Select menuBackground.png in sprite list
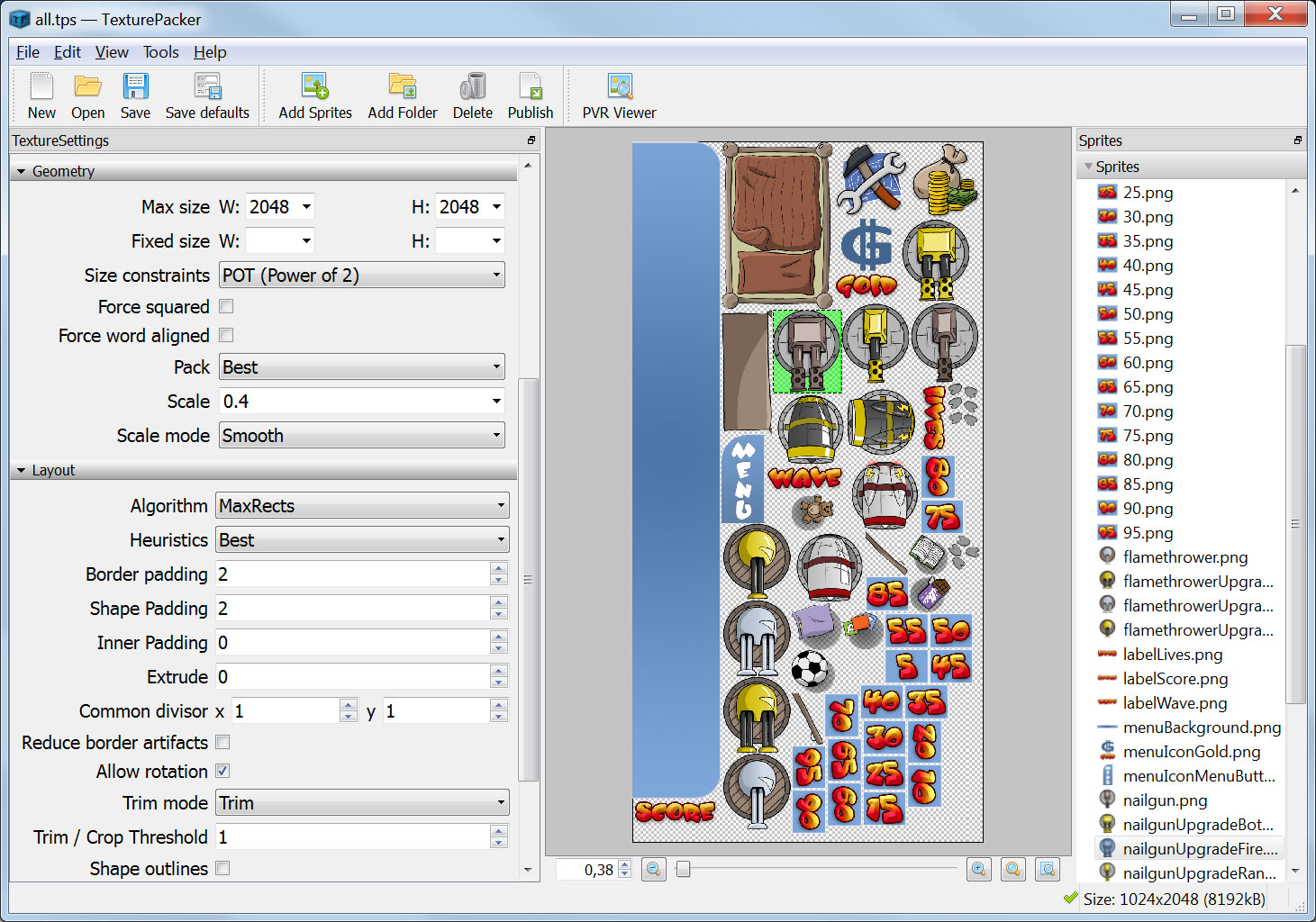Screen dimensions: 1316x922 (1202, 728)
